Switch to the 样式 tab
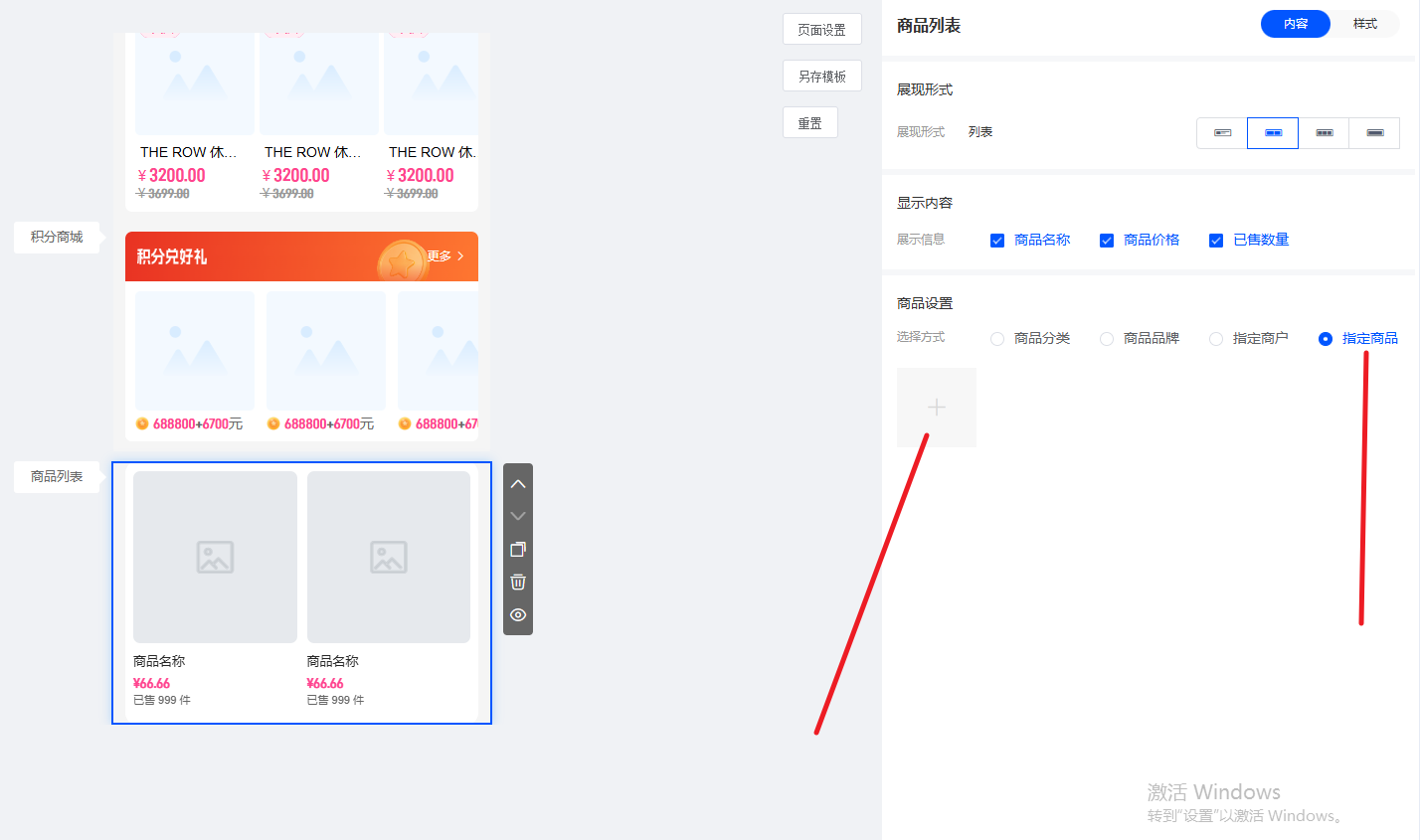The image size is (1420, 840). point(1364,24)
